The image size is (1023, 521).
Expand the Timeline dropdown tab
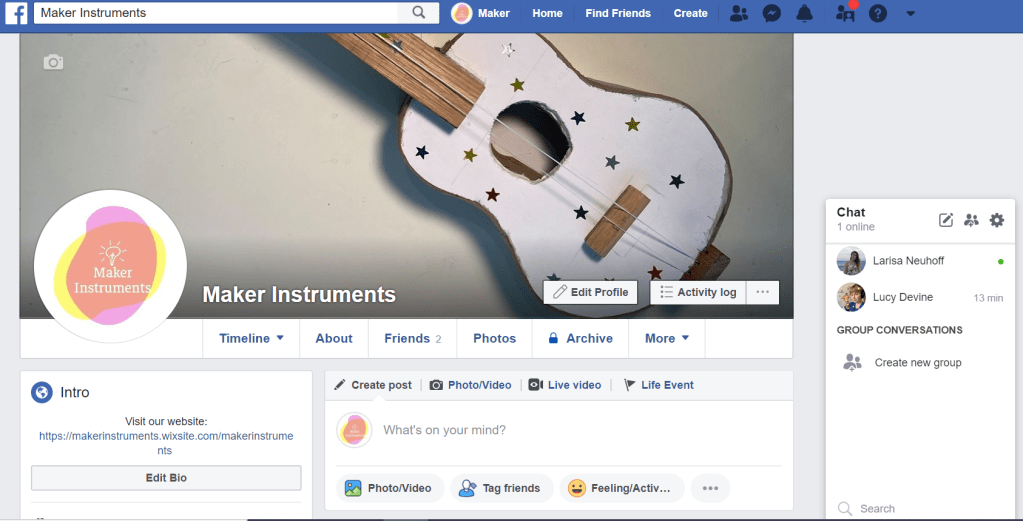pos(251,338)
